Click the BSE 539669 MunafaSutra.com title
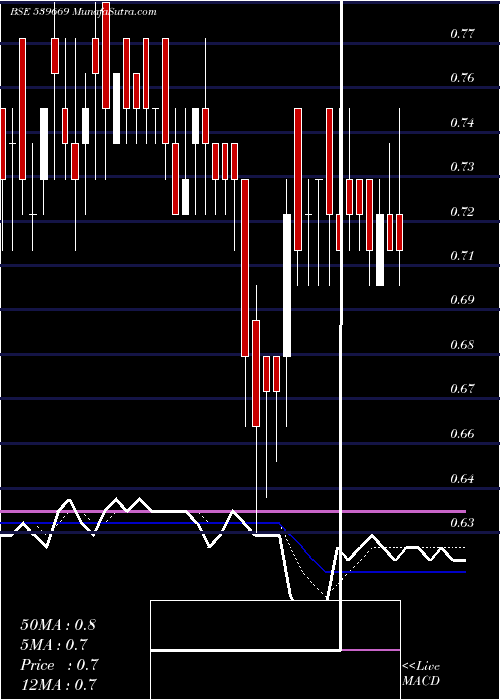This screenshot has width=500, height=700. click(83, 12)
